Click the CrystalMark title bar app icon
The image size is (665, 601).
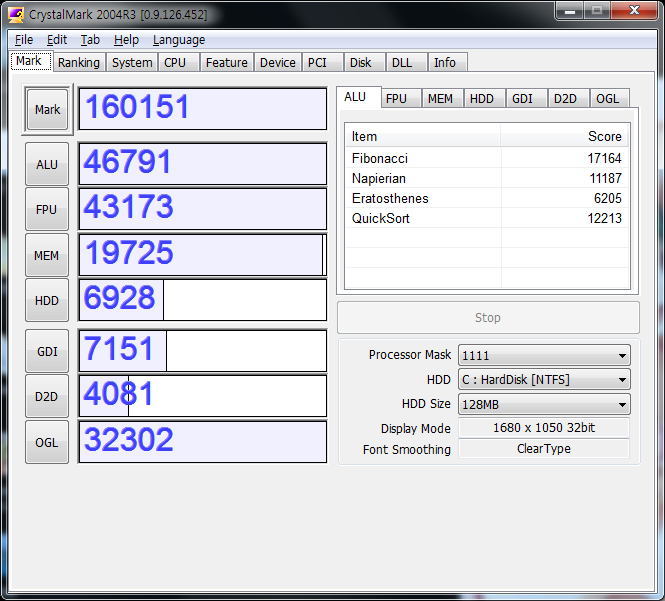pos(16,15)
